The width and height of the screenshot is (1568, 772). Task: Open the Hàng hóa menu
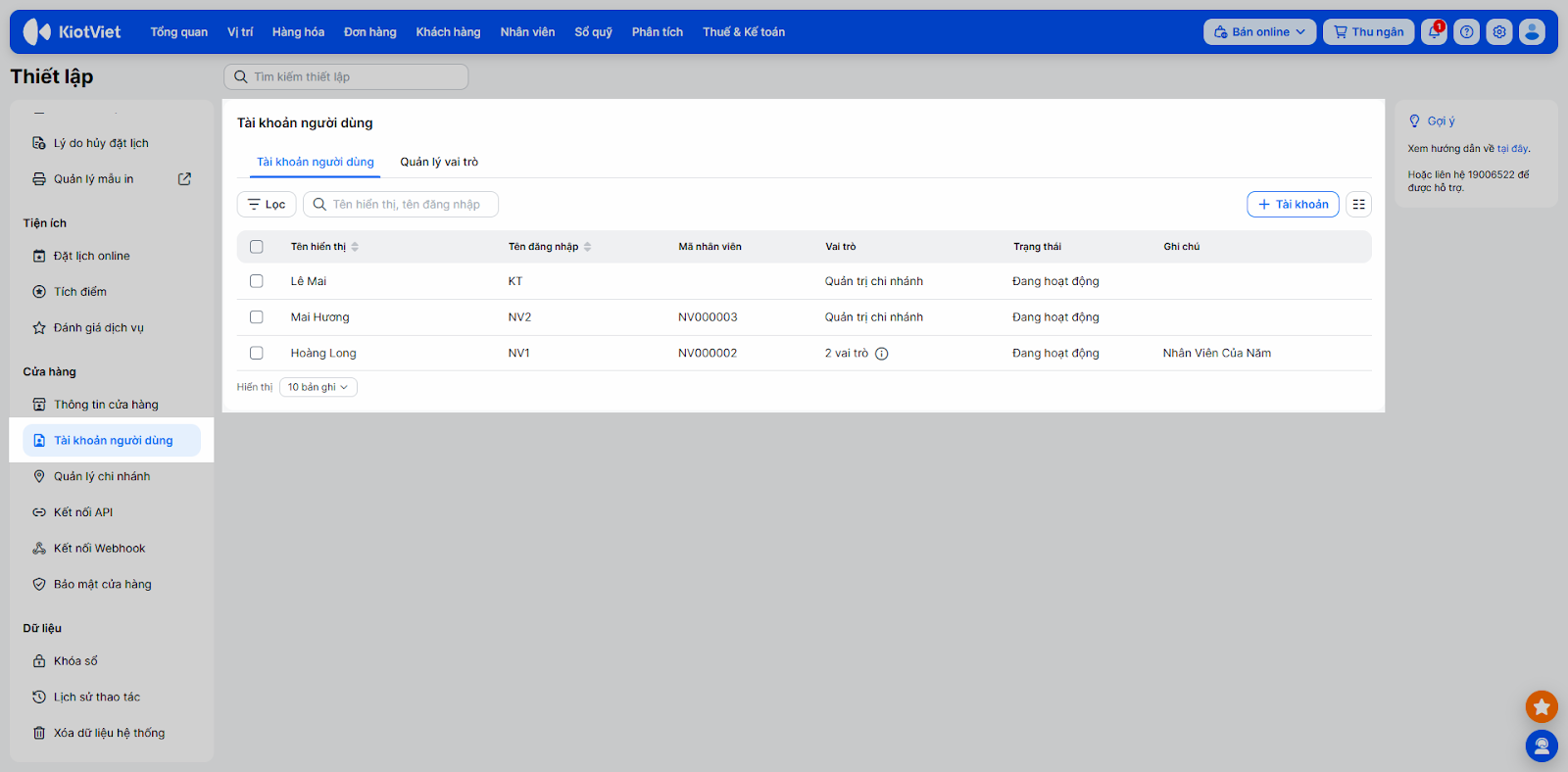point(298,32)
